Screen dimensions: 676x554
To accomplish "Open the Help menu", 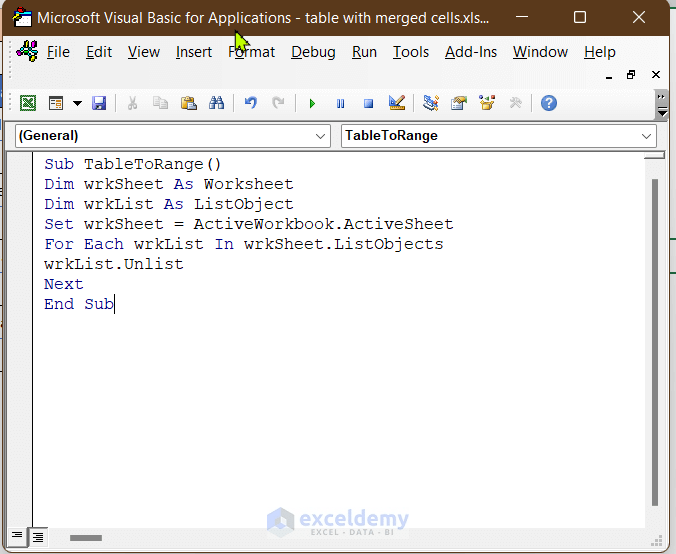I will (600, 52).
